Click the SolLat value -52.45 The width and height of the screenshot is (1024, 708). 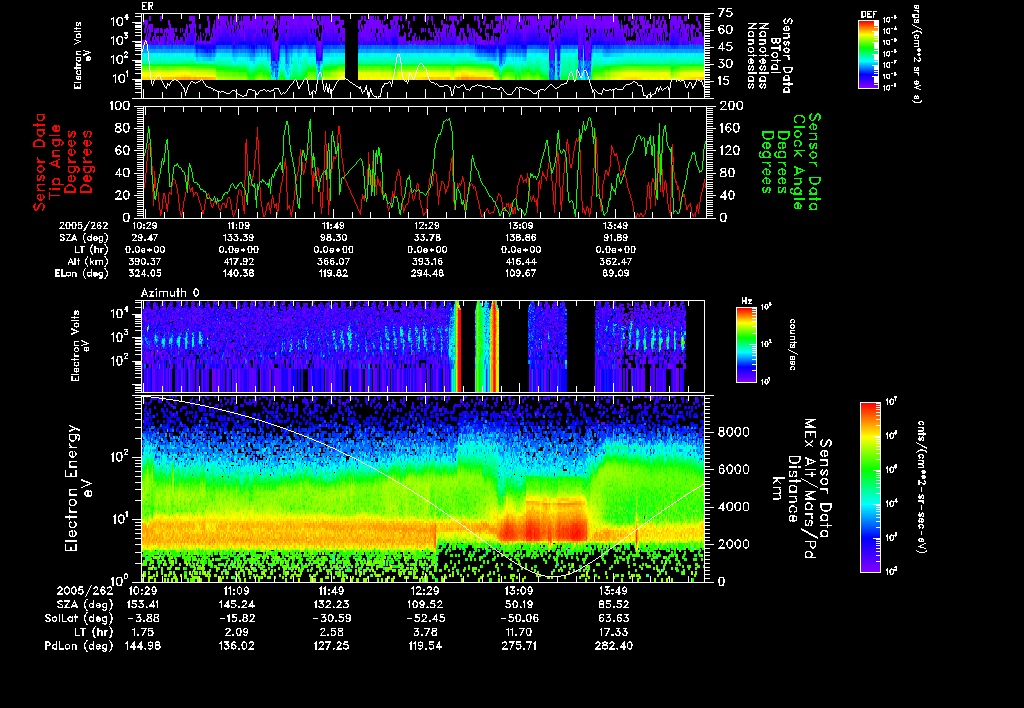pos(426,619)
